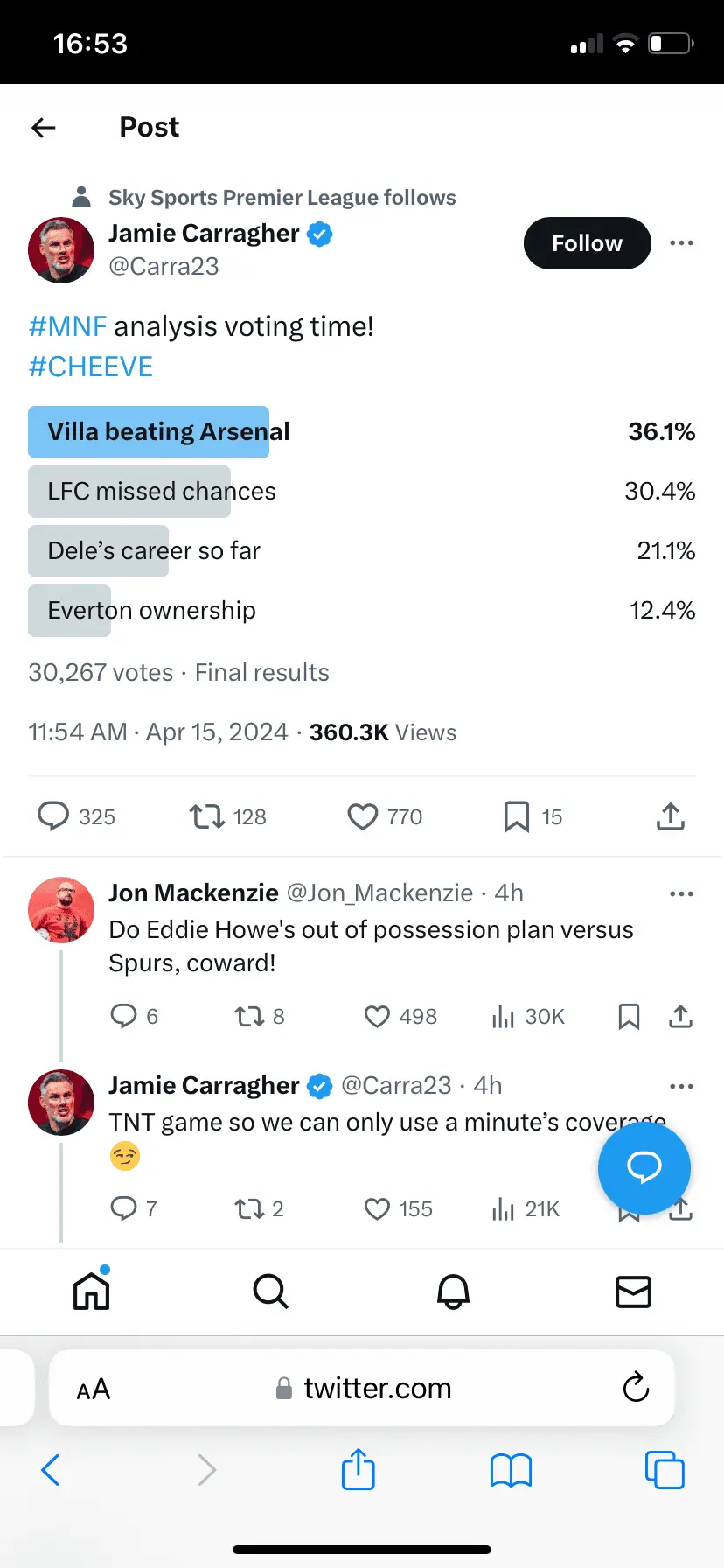Repost the MNF poll post
Screen dimensions: 724x1568
(x=207, y=816)
